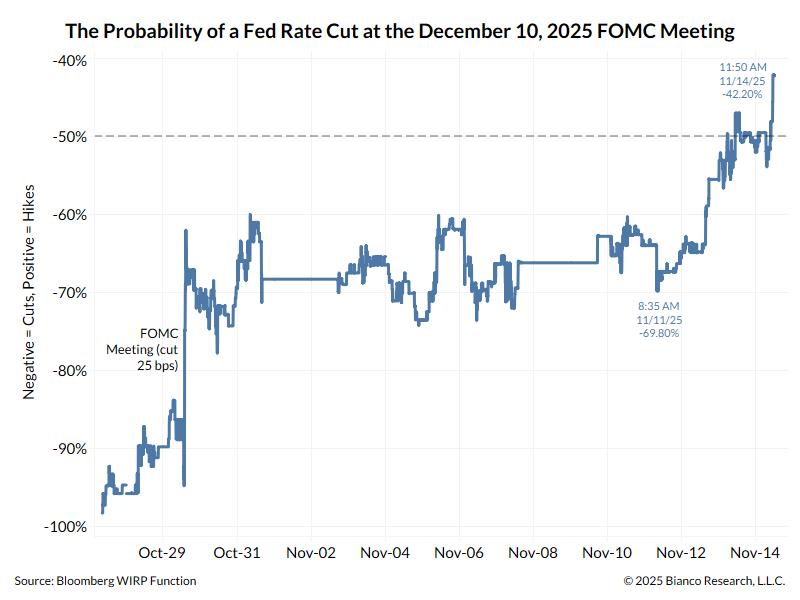The height and width of the screenshot is (600, 800).
Task: Select the Oct-31 x-axis date label
Action: [x=237, y=552]
